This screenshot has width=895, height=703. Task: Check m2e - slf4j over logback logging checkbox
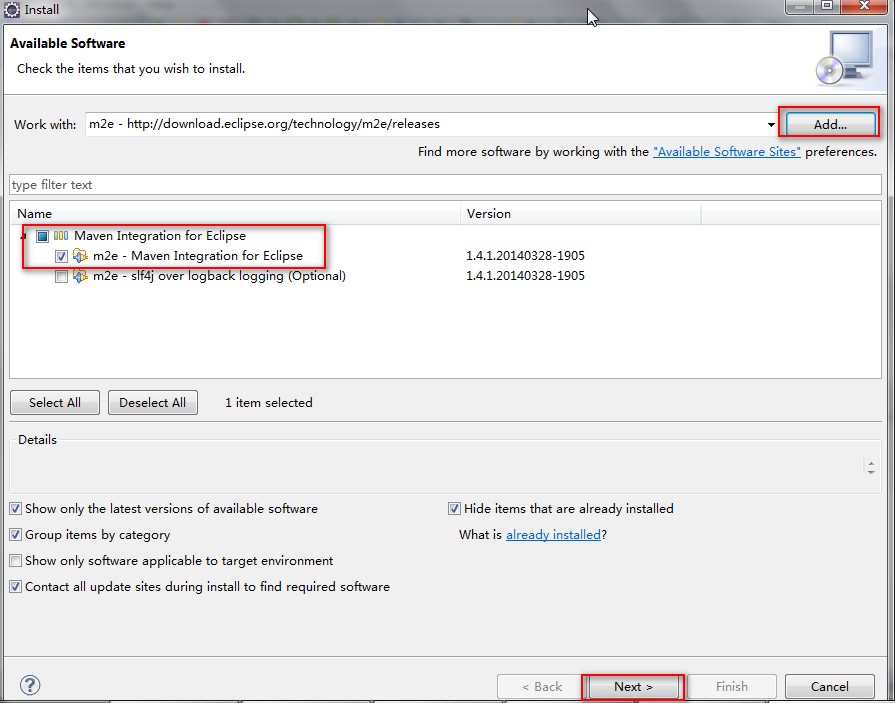pyautogui.click(x=61, y=277)
